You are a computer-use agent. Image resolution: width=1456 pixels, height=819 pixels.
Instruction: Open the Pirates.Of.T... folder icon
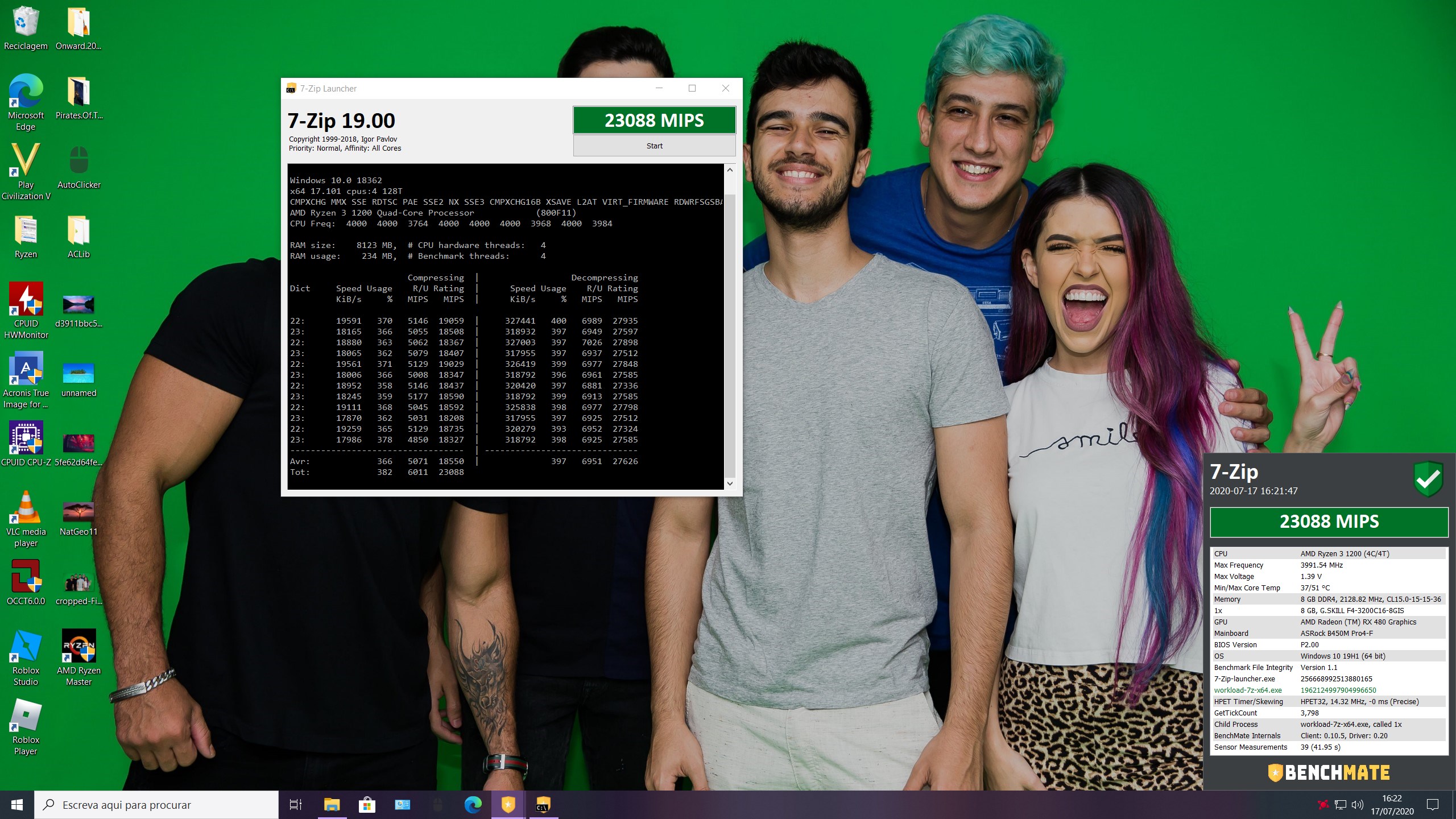tap(78, 98)
